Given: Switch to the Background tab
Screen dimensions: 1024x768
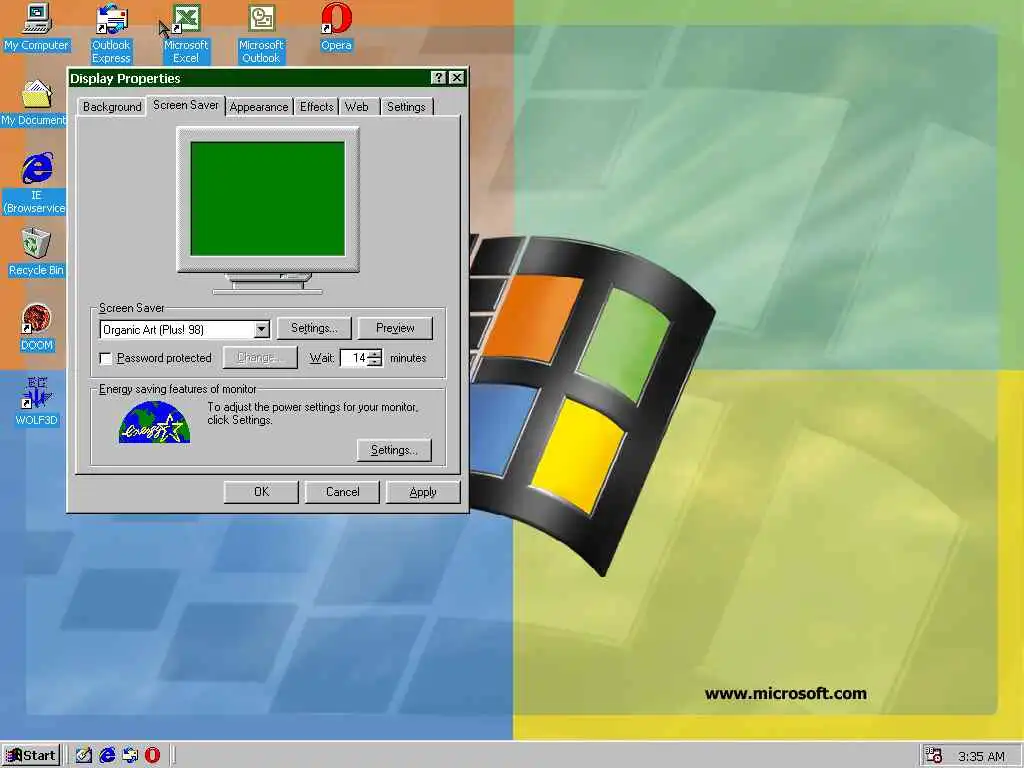Looking at the screenshot, I should pos(112,106).
